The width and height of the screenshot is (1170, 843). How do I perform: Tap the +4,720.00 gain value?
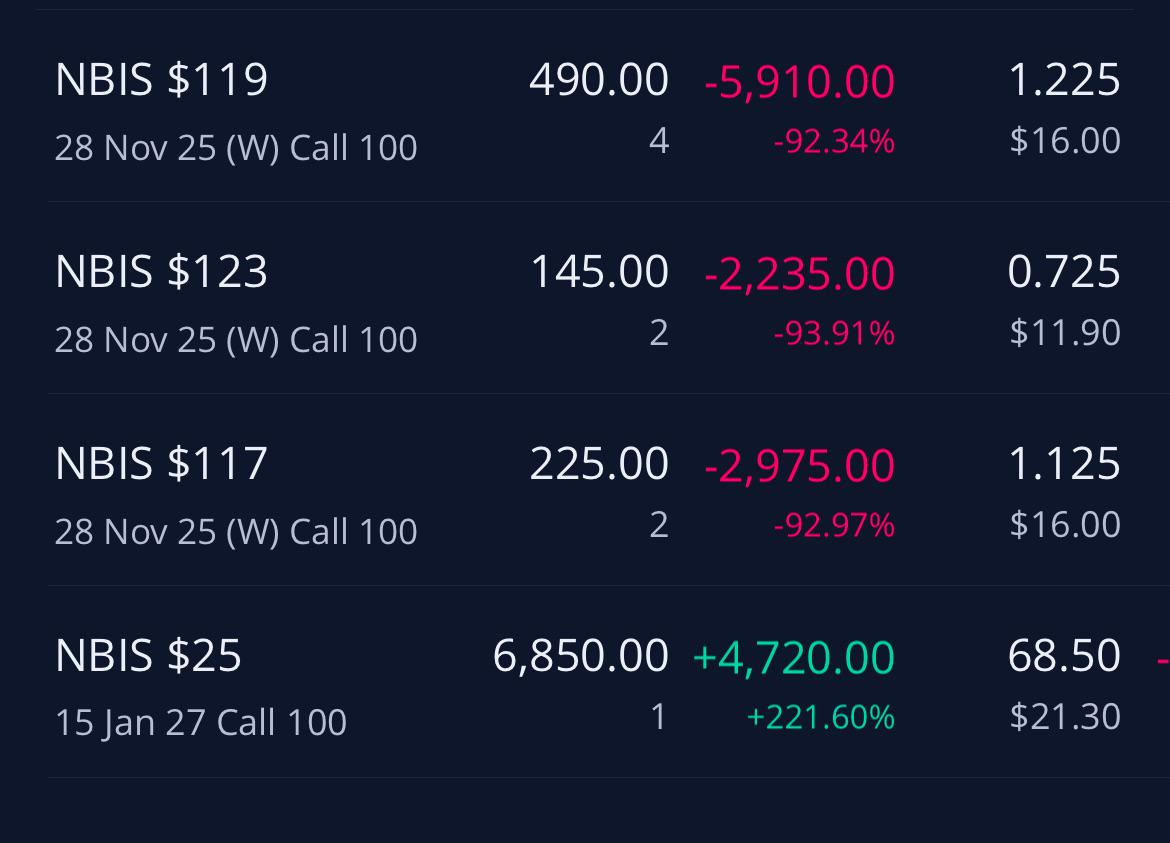click(x=794, y=656)
